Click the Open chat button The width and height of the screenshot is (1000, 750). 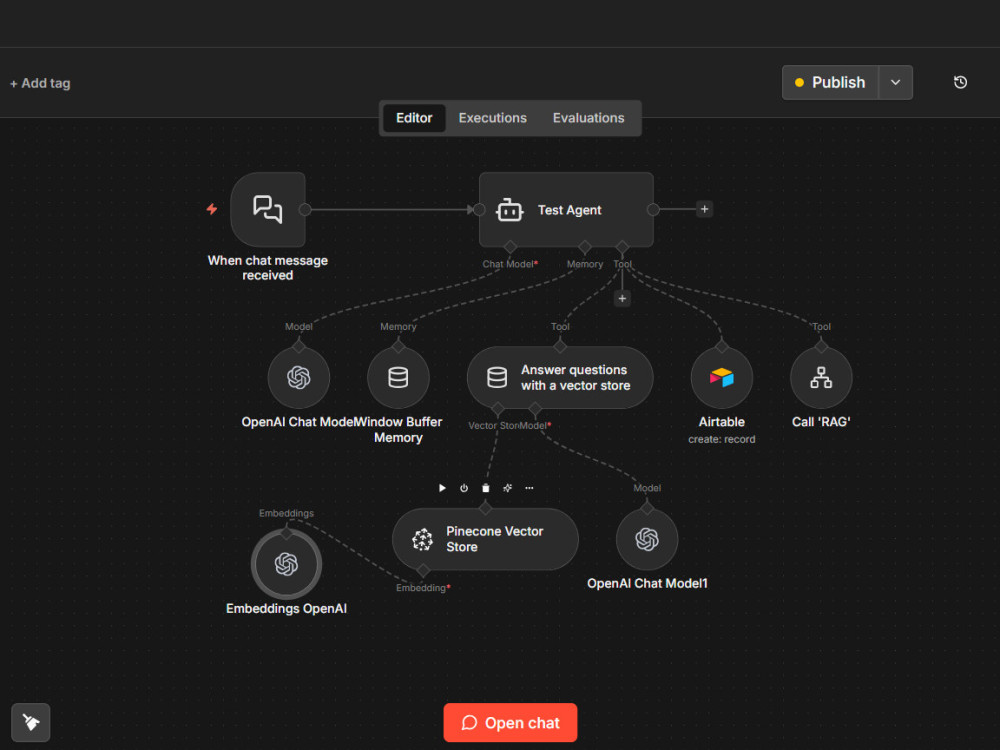pyautogui.click(x=510, y=723)
